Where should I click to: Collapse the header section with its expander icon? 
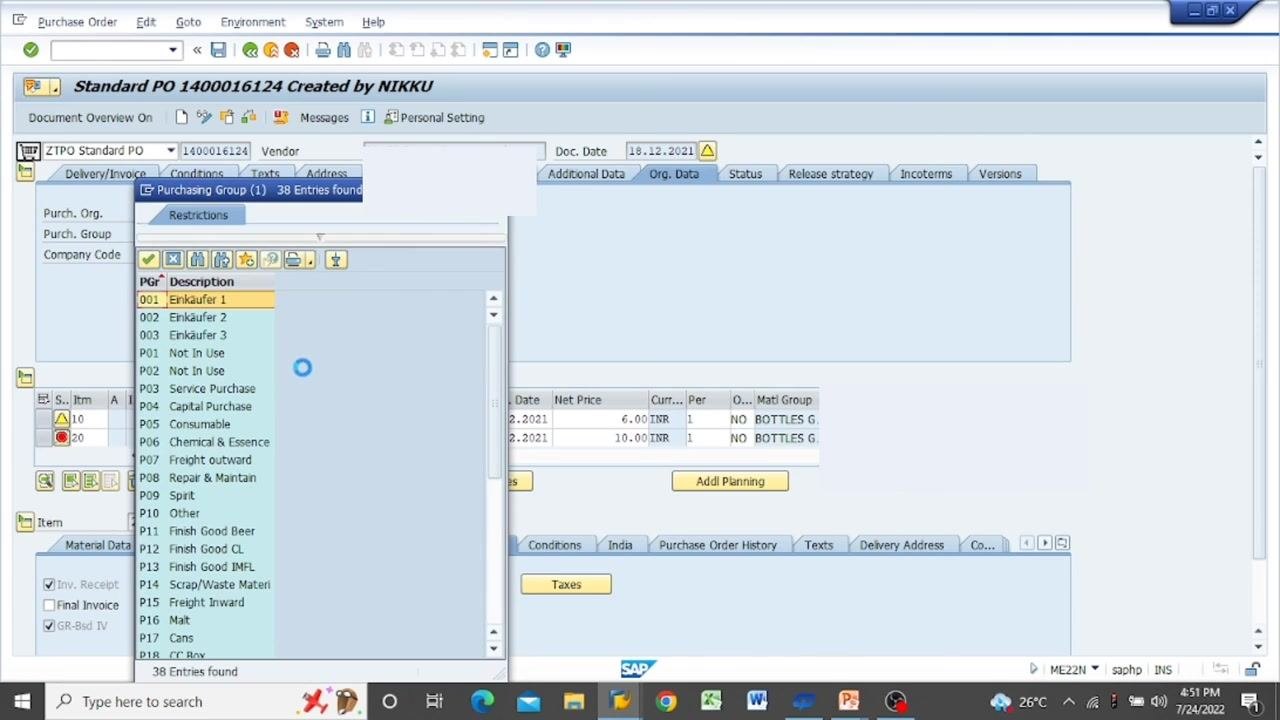point(25,173)
